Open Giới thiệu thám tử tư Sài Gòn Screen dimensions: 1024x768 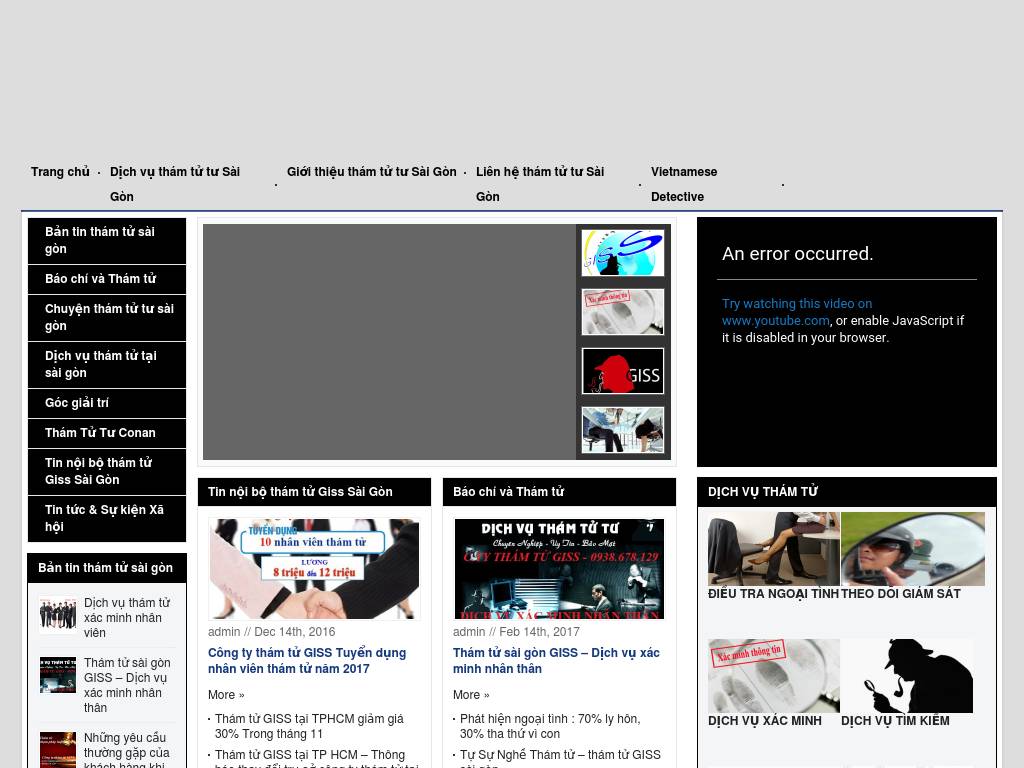coord(371,172)
